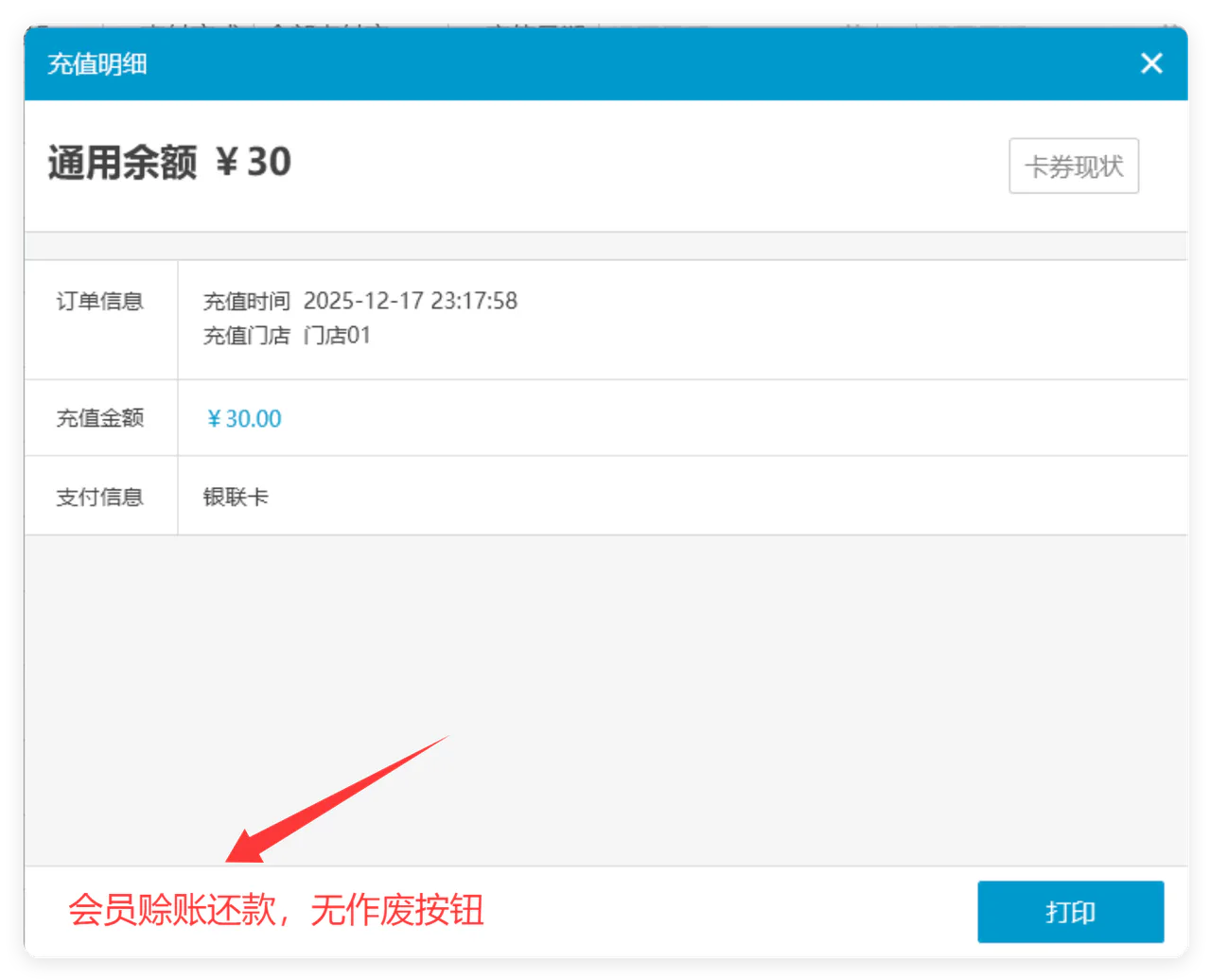Click the 打印 button
This screenshot has height=980, width=1211.
(1070, 912)
